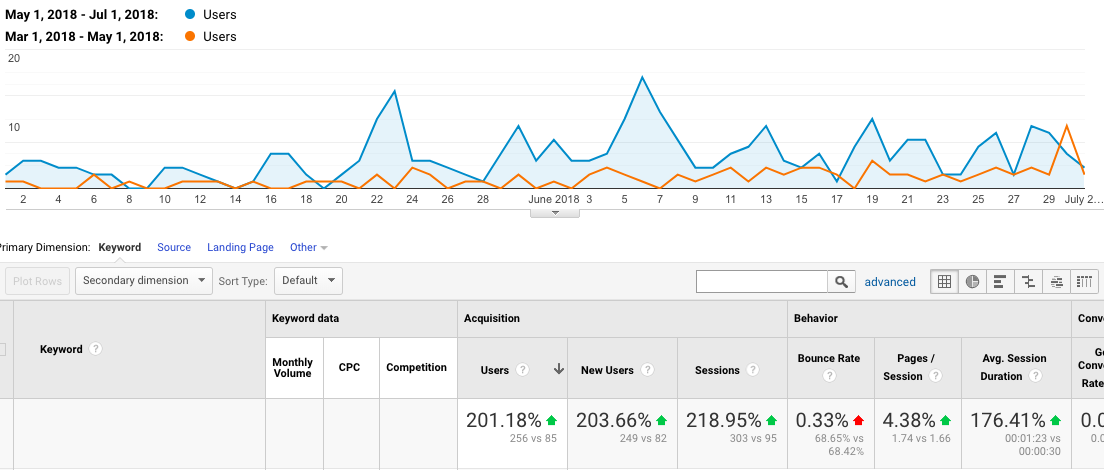Click green up arrow beside 203.66%
1104x470 pixels.
click(661, 420)
